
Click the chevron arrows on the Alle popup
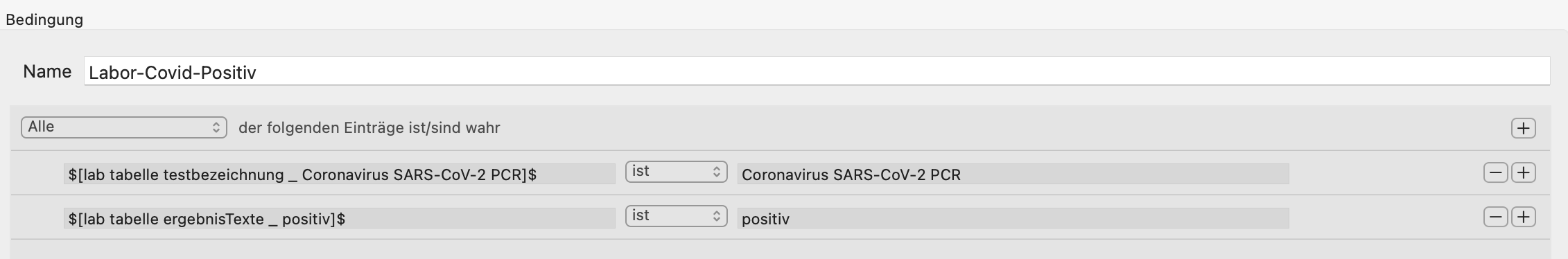point(216,127)
